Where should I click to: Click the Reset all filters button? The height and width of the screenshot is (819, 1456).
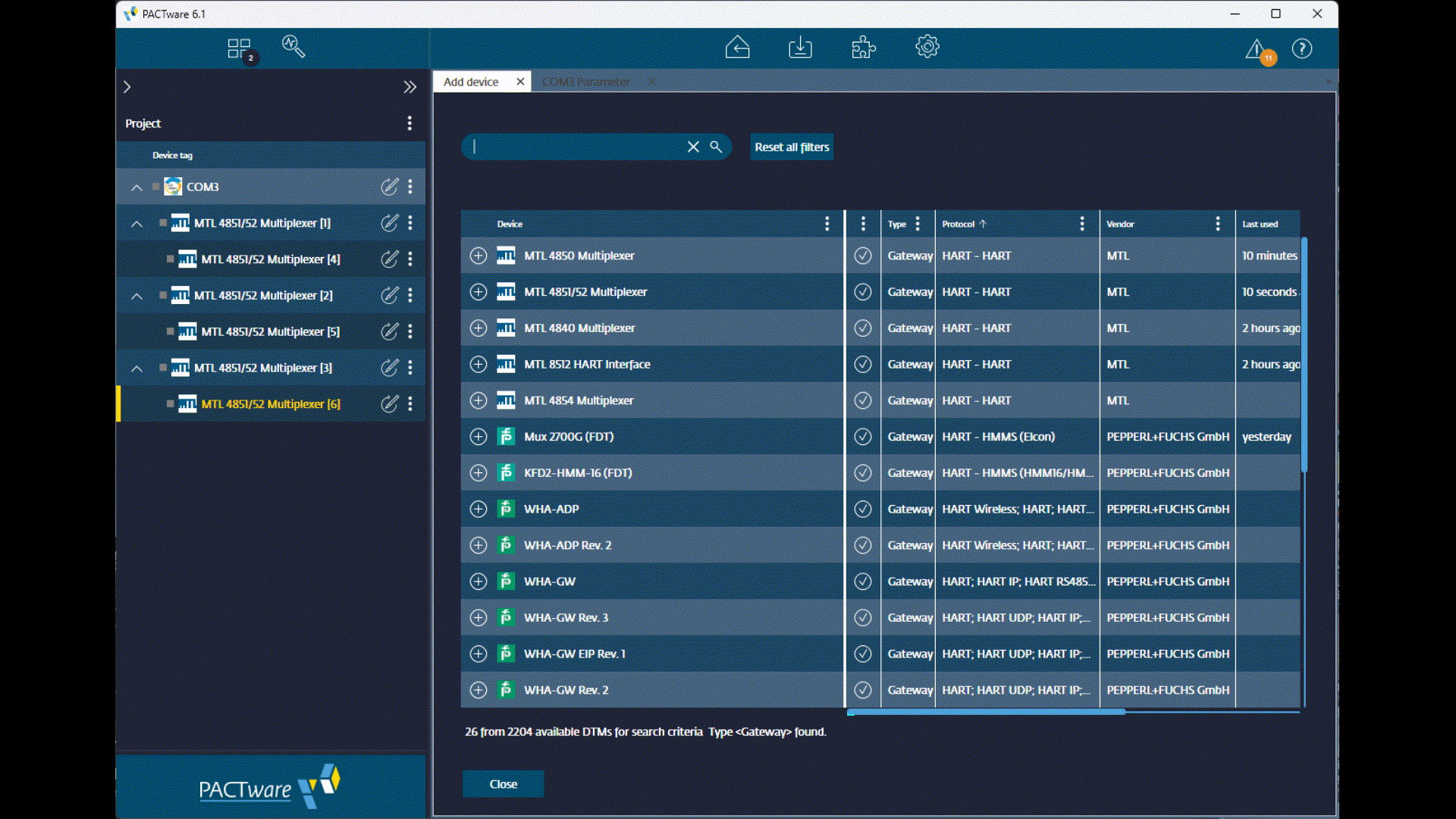pos(792,147)
